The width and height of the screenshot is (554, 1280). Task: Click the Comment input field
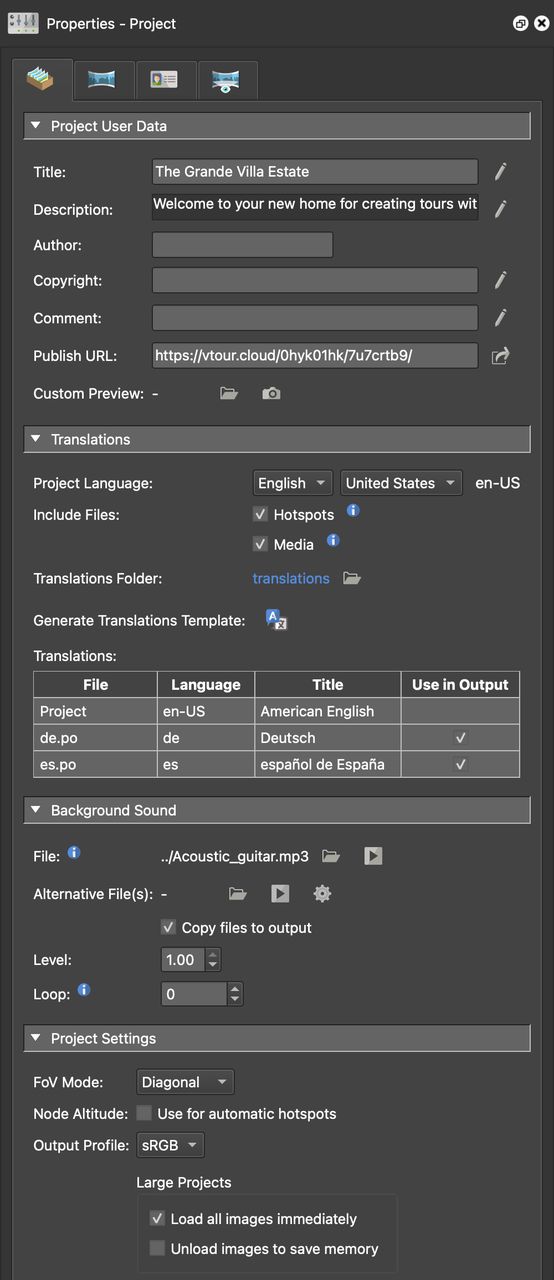tap(315, 318)
